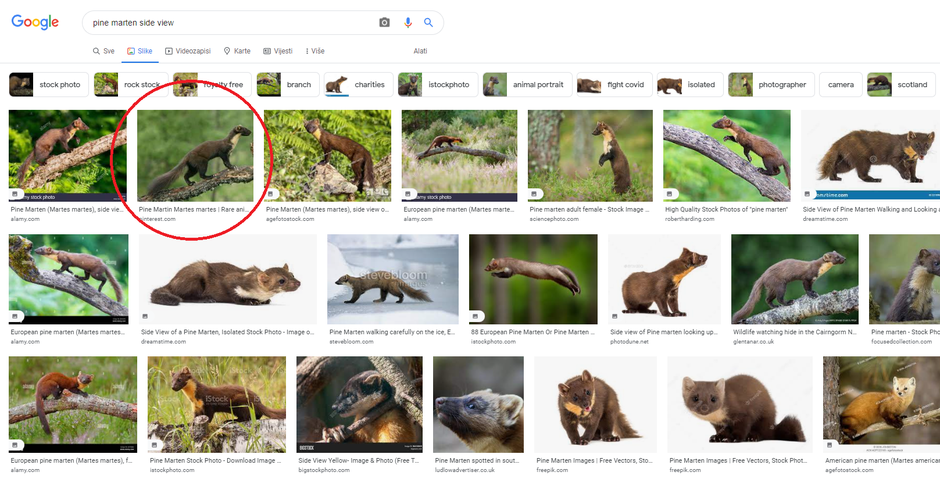The image size is (940, 479).
Task: Select the scotland filter chip
Action: pyautogui.click(x=899, y=85)
